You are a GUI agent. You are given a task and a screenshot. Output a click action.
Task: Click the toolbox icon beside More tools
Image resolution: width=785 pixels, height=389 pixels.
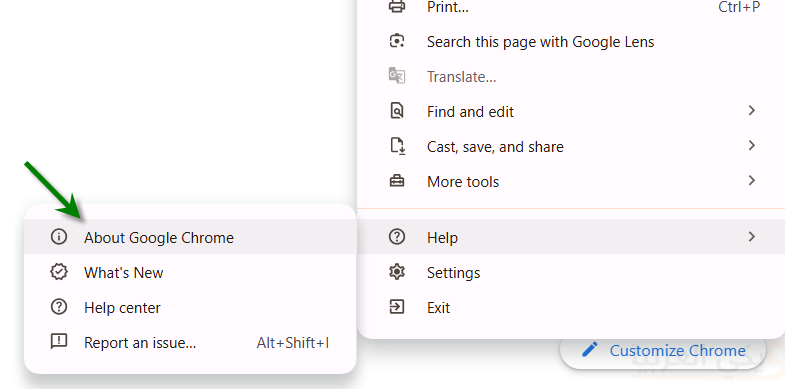tap(397, 181)
